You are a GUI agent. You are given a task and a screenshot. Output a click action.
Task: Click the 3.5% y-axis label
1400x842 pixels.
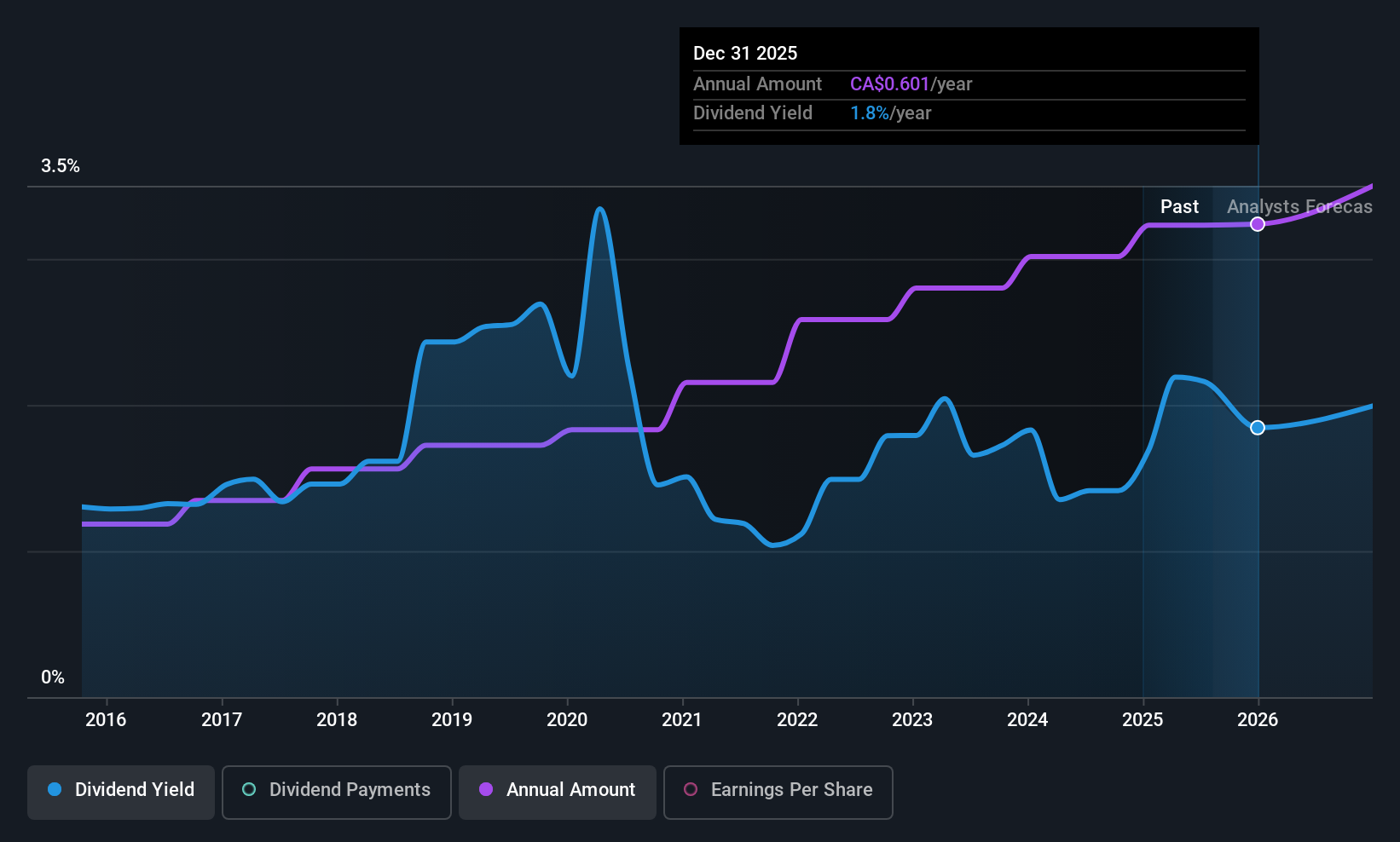click(61, 166)
